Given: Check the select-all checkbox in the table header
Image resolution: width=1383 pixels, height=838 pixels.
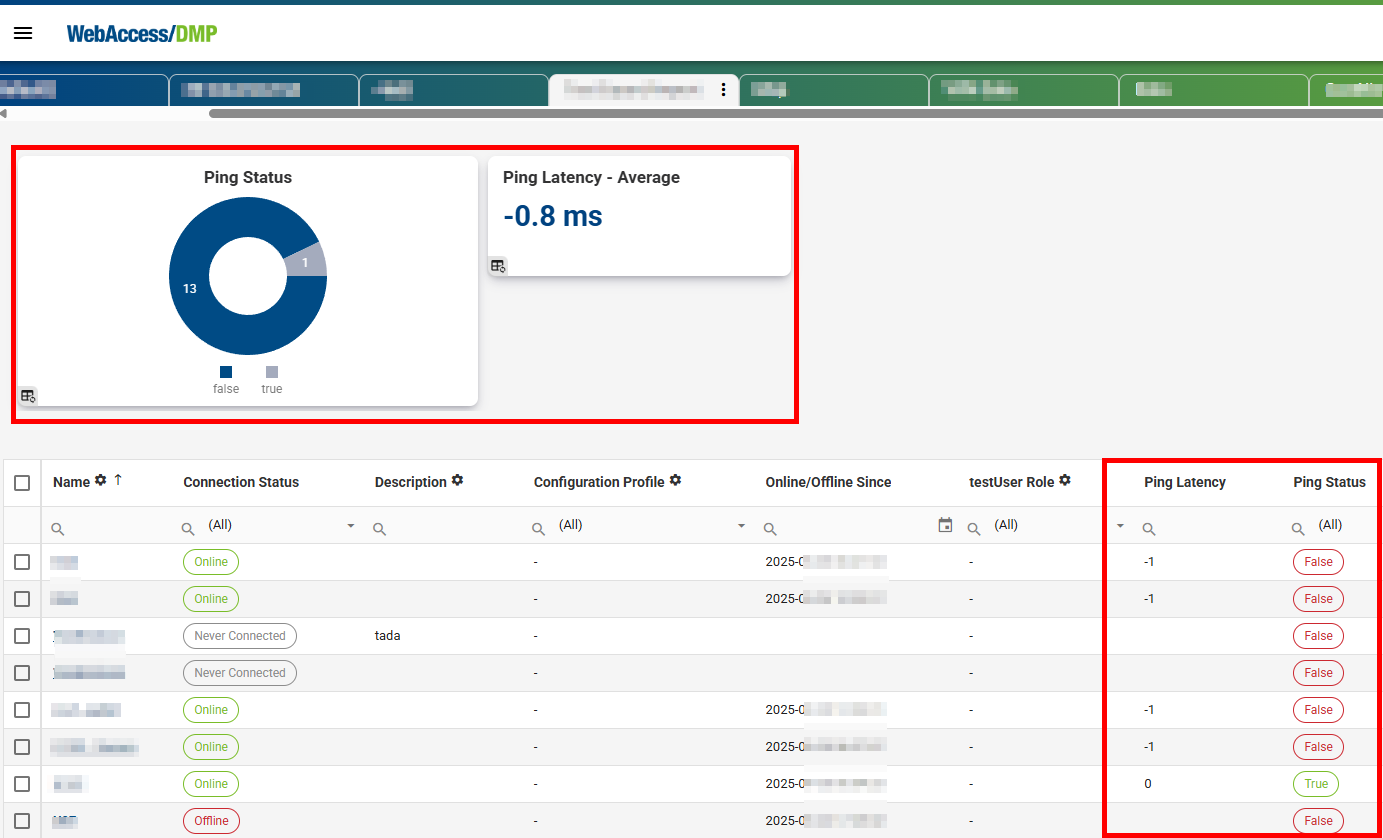Looking at the screenshot, I should [22, 482].
